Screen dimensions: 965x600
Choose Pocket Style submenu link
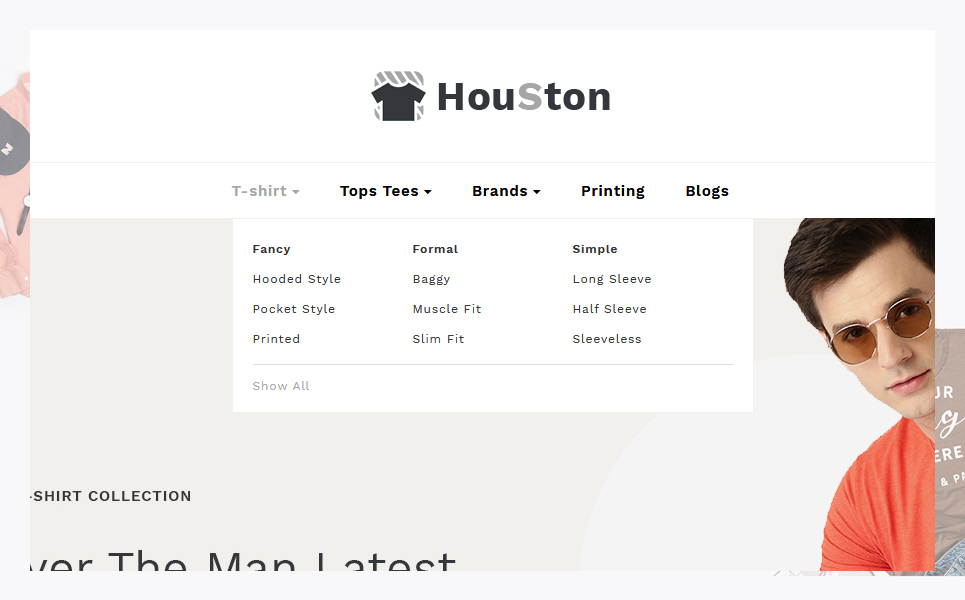pyautogui.click(x=294, y=309)
